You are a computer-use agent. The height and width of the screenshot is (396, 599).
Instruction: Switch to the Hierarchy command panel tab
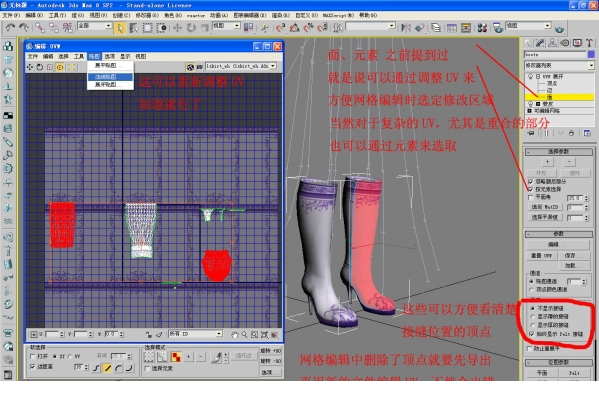552,43
